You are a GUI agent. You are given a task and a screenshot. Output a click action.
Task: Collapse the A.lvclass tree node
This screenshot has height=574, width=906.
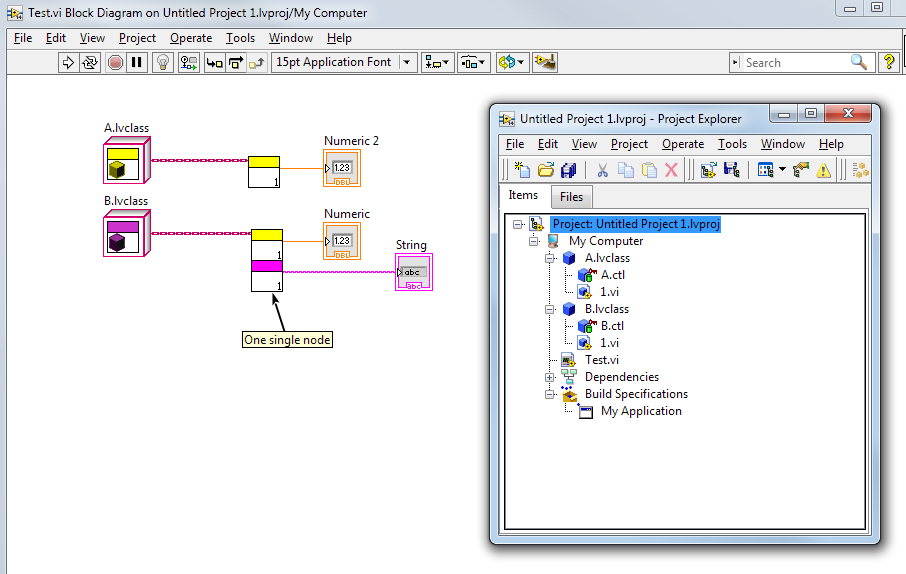(549, 258)
